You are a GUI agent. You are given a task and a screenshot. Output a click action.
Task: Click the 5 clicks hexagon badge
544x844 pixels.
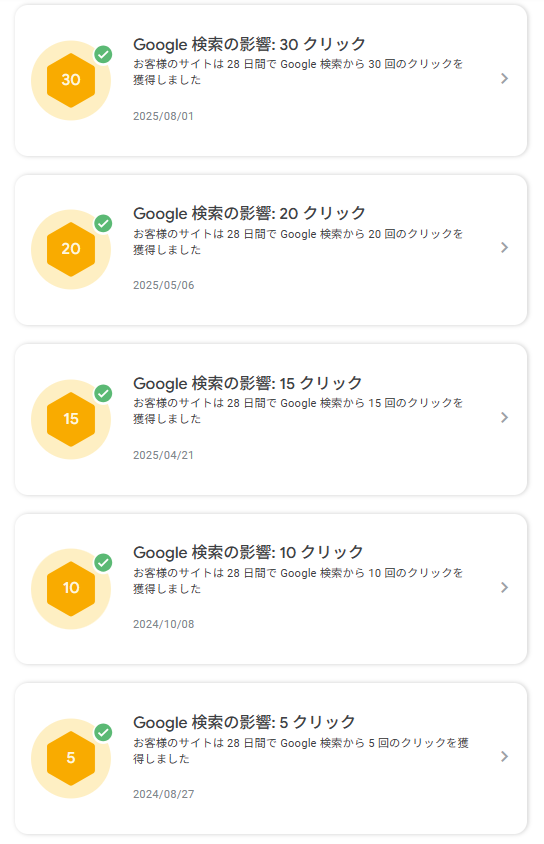(x=71, y=758)
